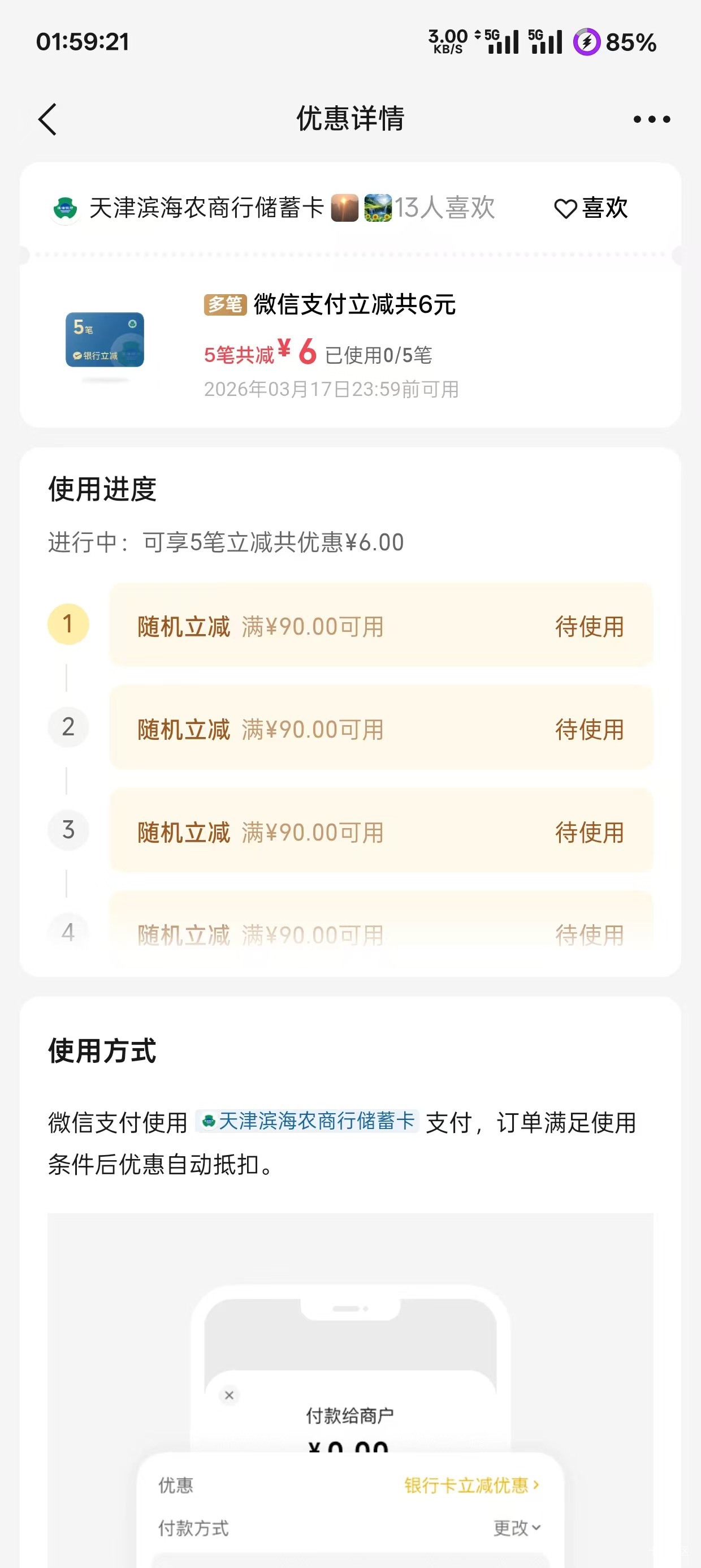Tap the heart icon to like
This screenshot has height=1568, width=701.
point(565,209)
